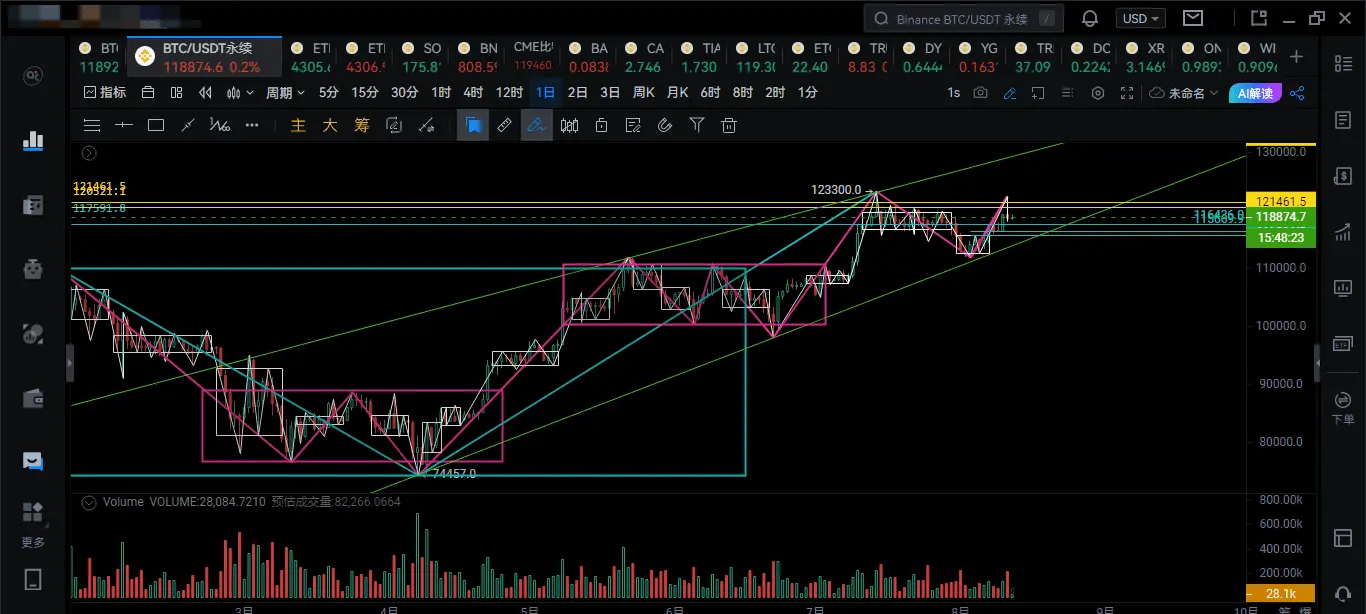
Task: Select the horizontal line drawing tool
Action: pos(124,125)
